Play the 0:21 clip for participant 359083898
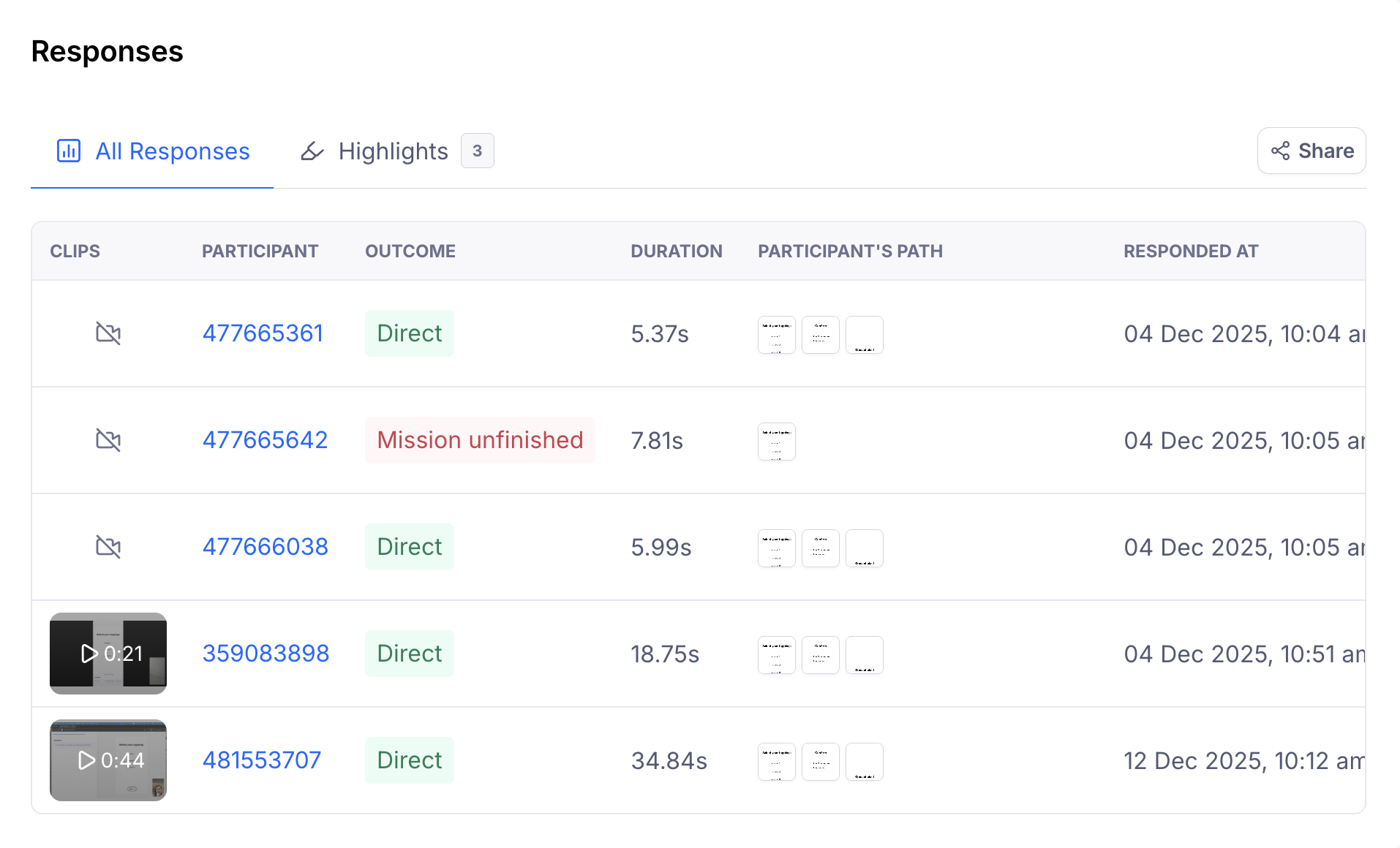The height and width of the screenshot is (848, 1400). 108,654
